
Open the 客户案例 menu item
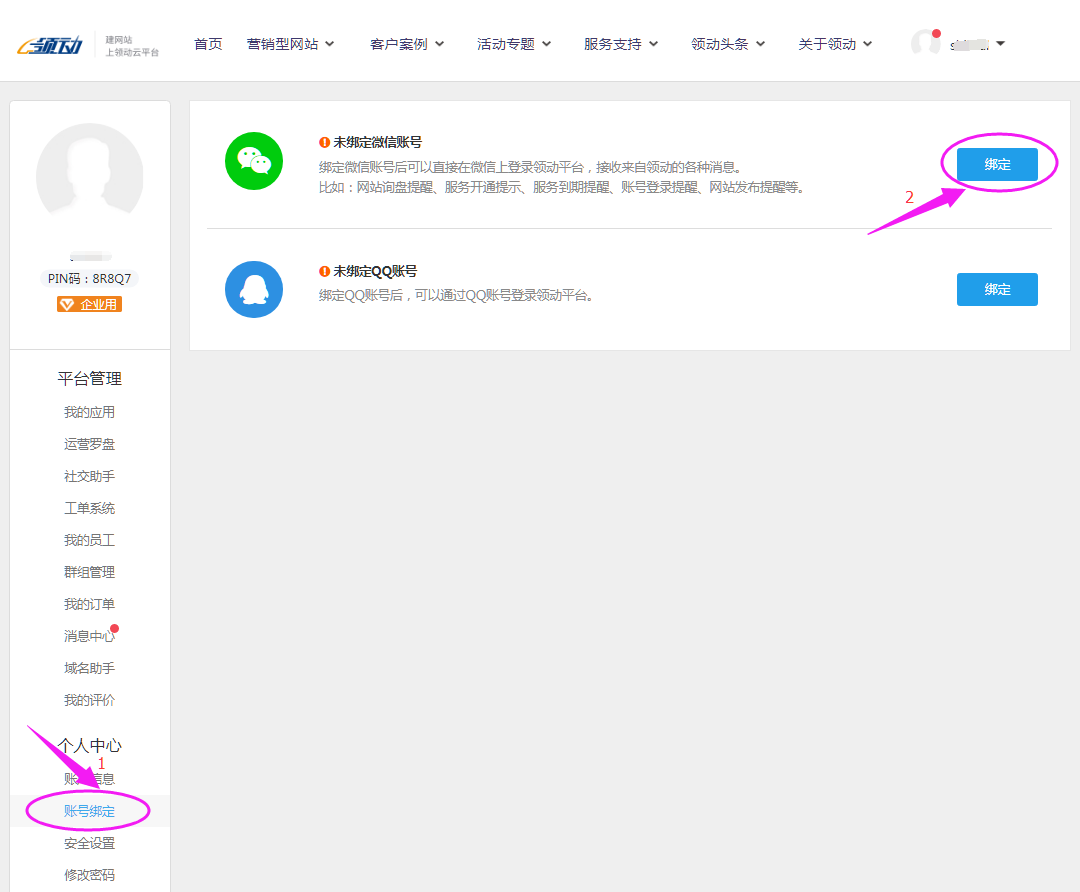coord(400,43)
